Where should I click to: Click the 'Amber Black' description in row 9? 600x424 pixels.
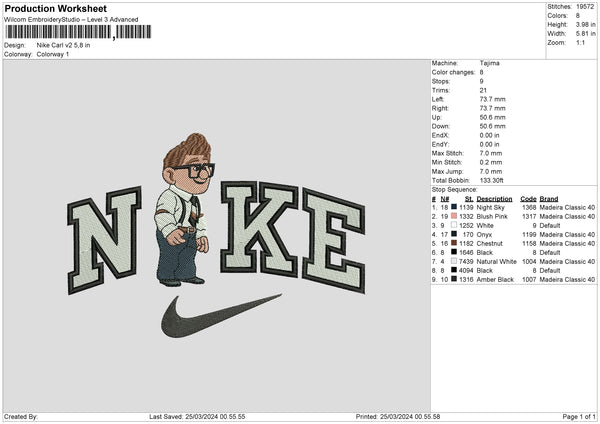(495, 279)
